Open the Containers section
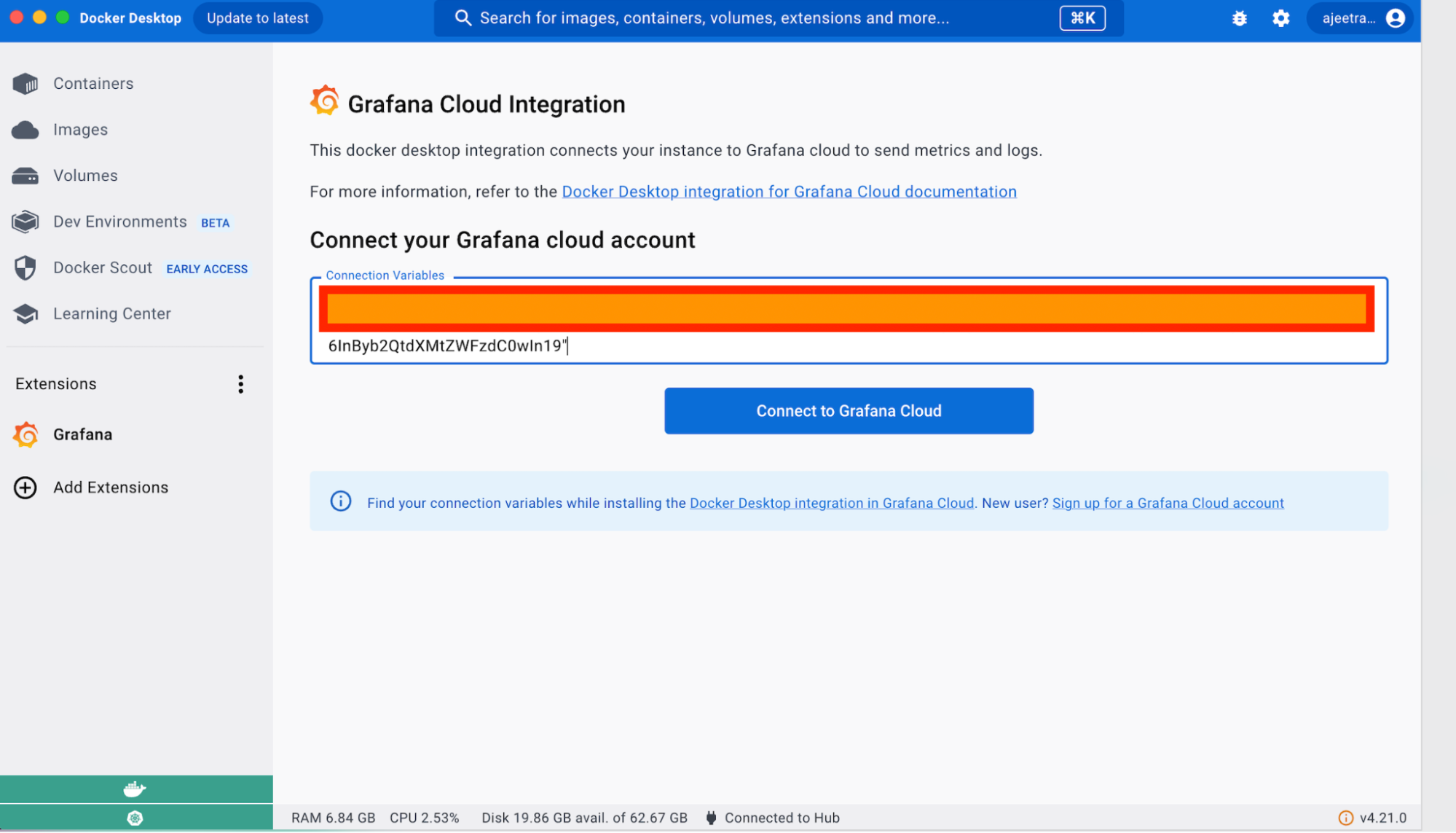 [93, 83]
